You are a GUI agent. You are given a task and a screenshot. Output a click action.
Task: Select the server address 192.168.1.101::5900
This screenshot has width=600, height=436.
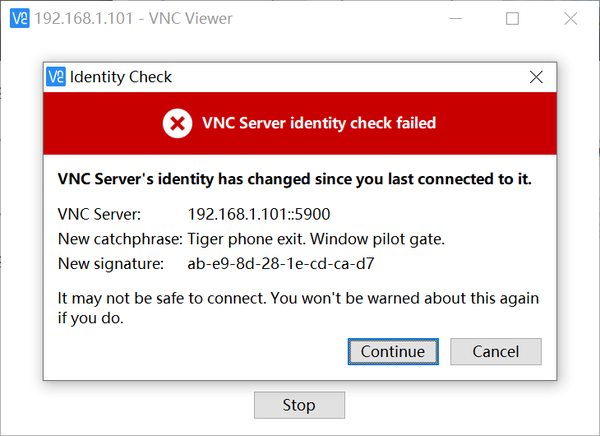click(x=259, y=214)
